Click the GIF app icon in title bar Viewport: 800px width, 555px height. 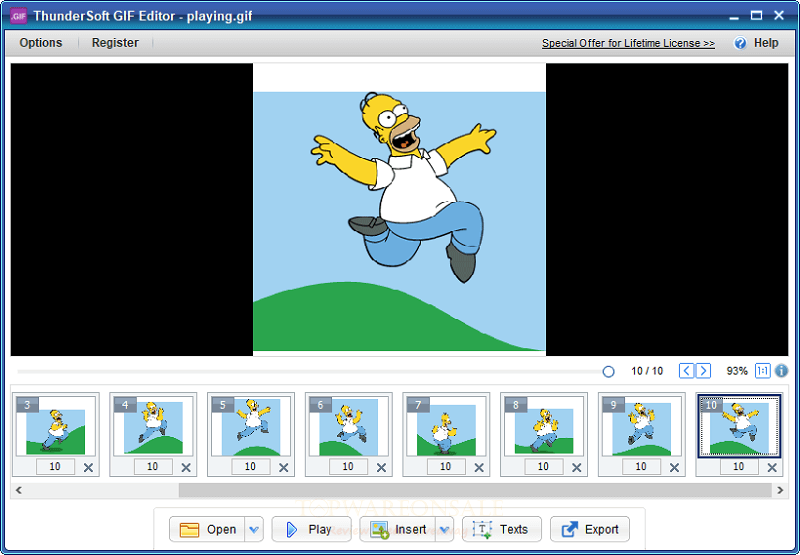pyautogui.click(x=19, y=16)
